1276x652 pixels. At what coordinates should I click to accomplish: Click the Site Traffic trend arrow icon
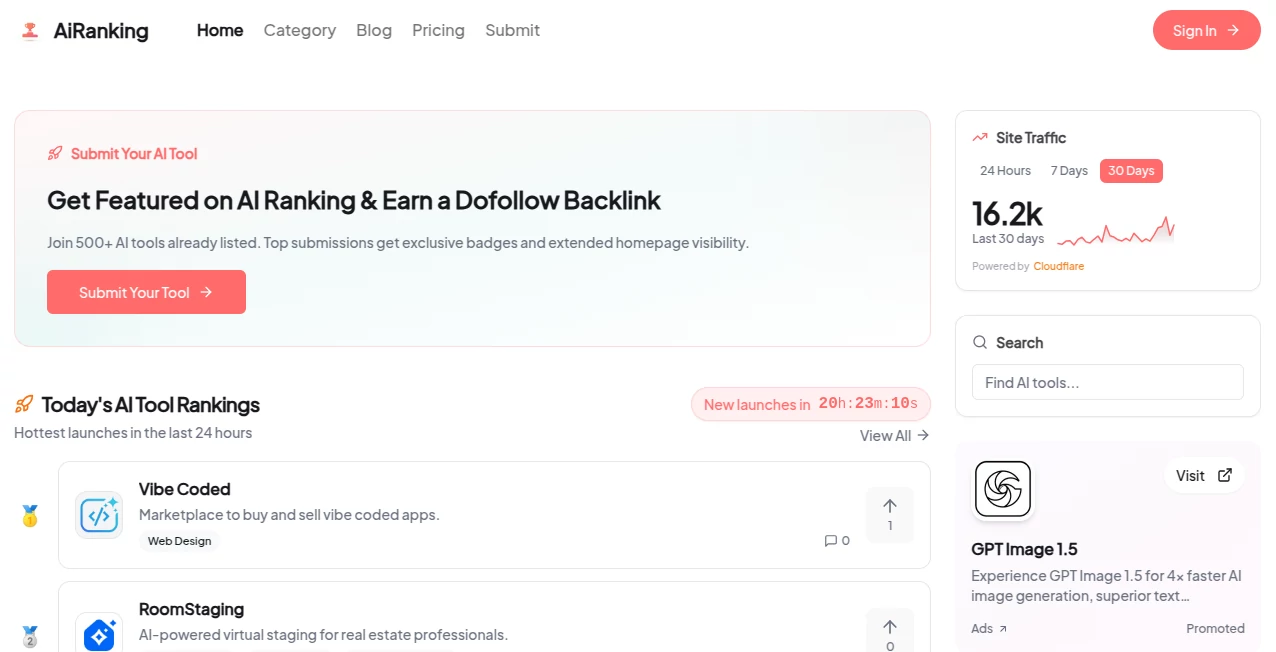pyautogui.click(x=981, y=137)
